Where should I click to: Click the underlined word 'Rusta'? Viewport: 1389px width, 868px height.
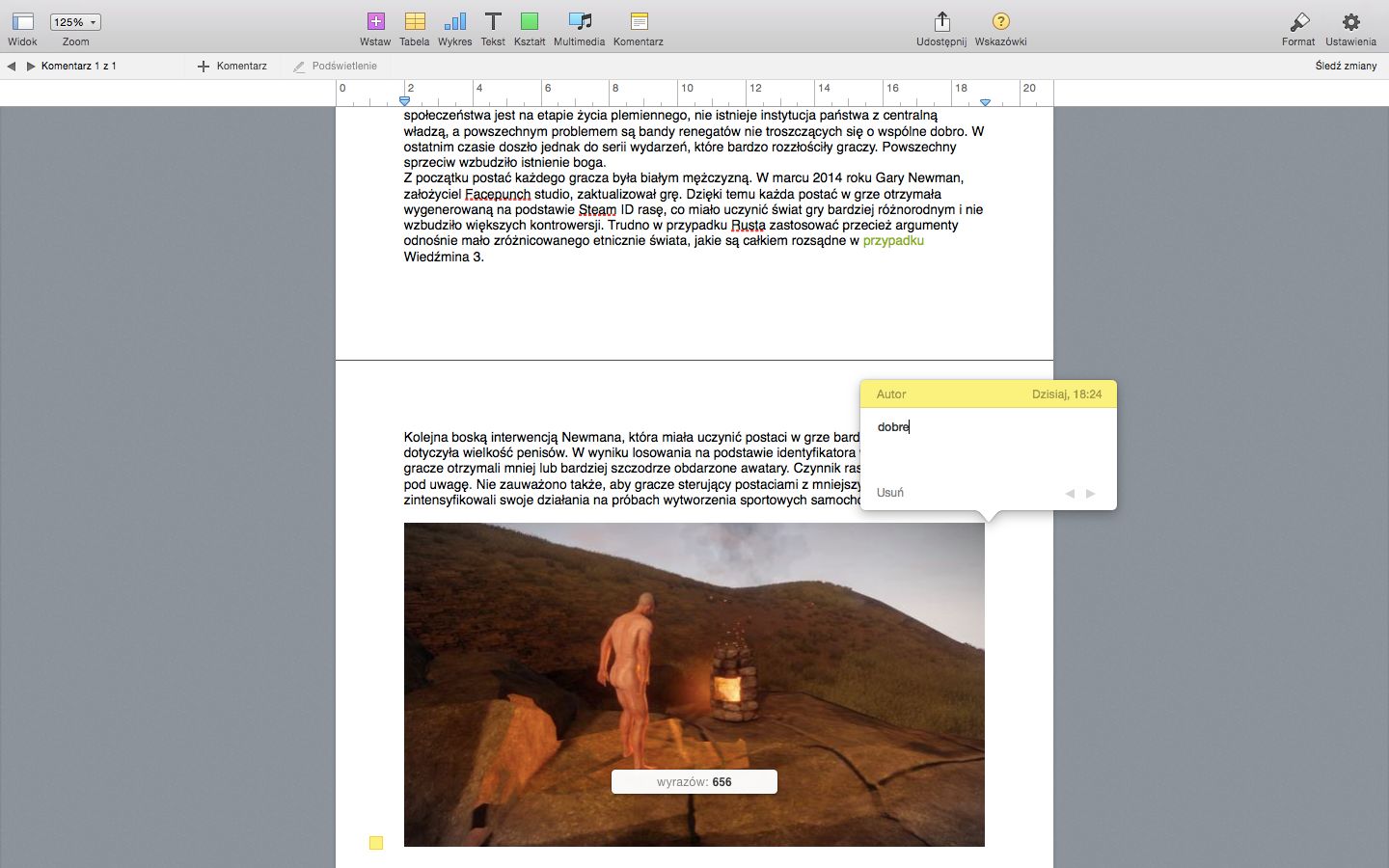pyautogui.click(x=749, y=225)
